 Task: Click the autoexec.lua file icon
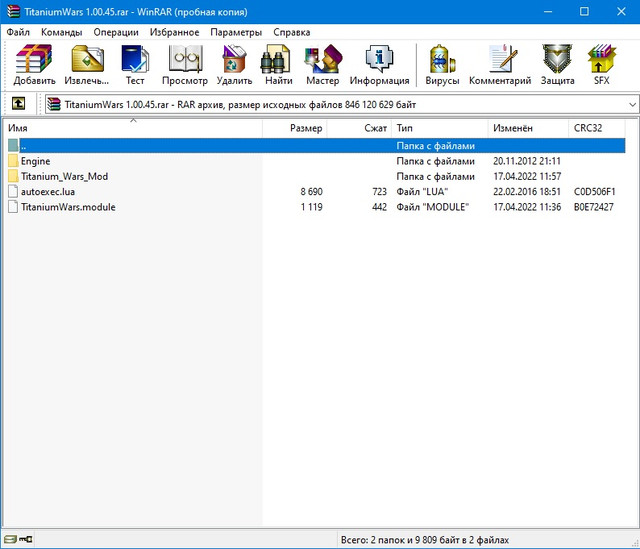(x=13, y=191)
